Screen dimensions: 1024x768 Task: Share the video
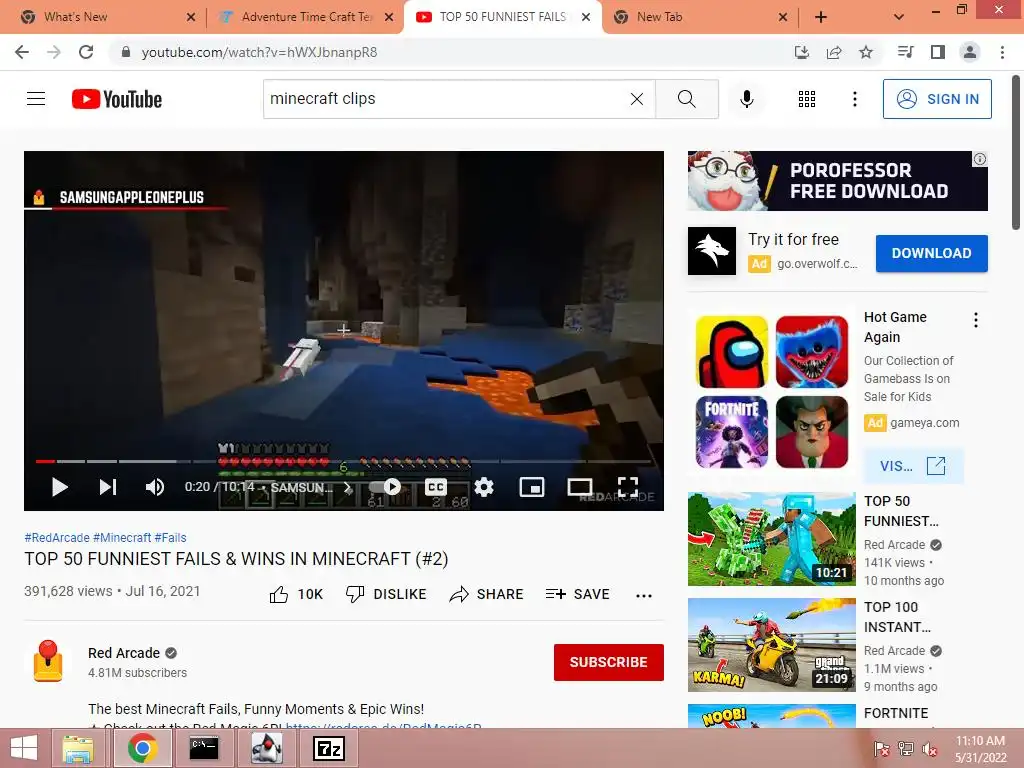click(x=487, y=594)
